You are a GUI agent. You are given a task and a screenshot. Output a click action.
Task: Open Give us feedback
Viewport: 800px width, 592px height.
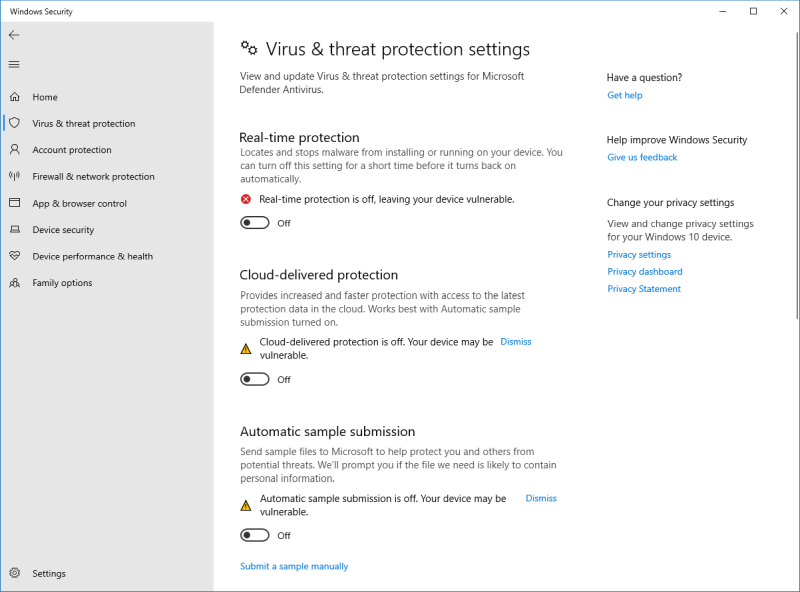(x=642, y=157)
